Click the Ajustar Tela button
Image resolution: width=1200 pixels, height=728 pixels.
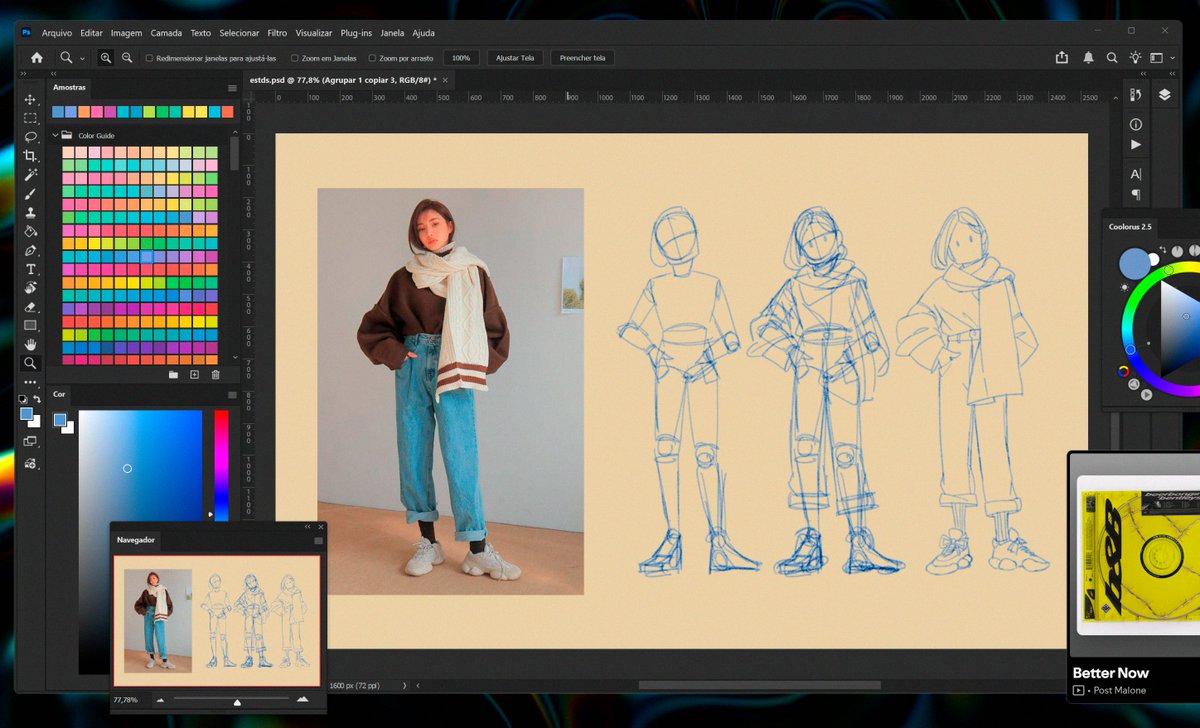[x=515, y=58]
